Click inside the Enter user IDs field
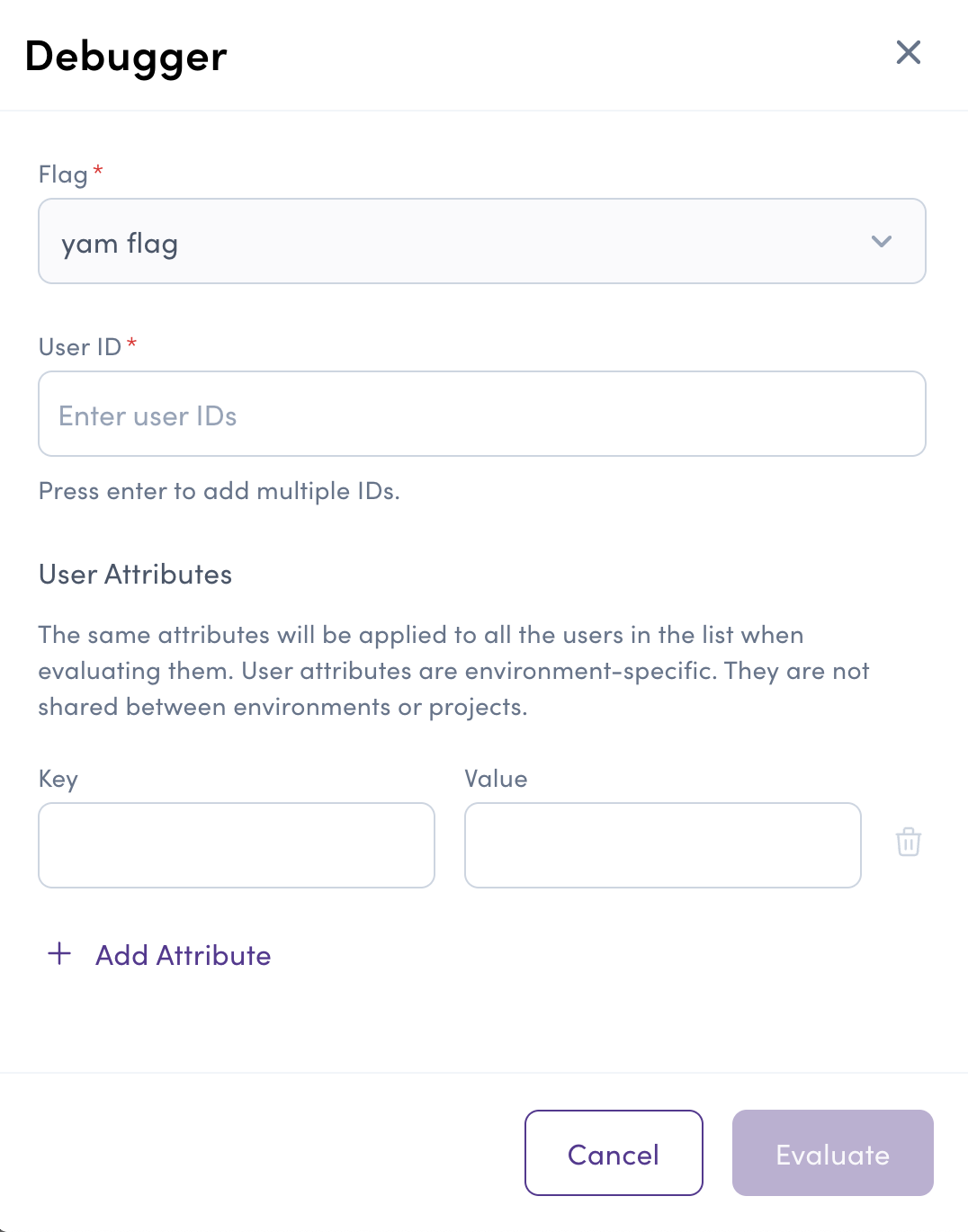 click(x=482, y=414)
